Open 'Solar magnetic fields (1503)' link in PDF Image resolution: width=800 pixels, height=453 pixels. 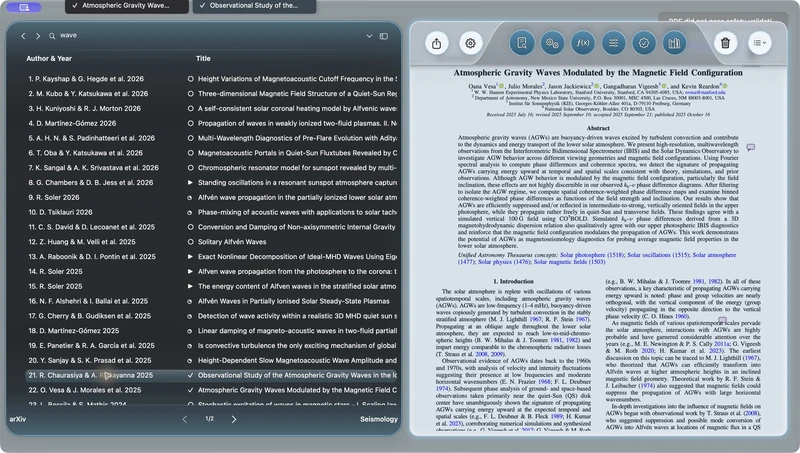(569, 262)
